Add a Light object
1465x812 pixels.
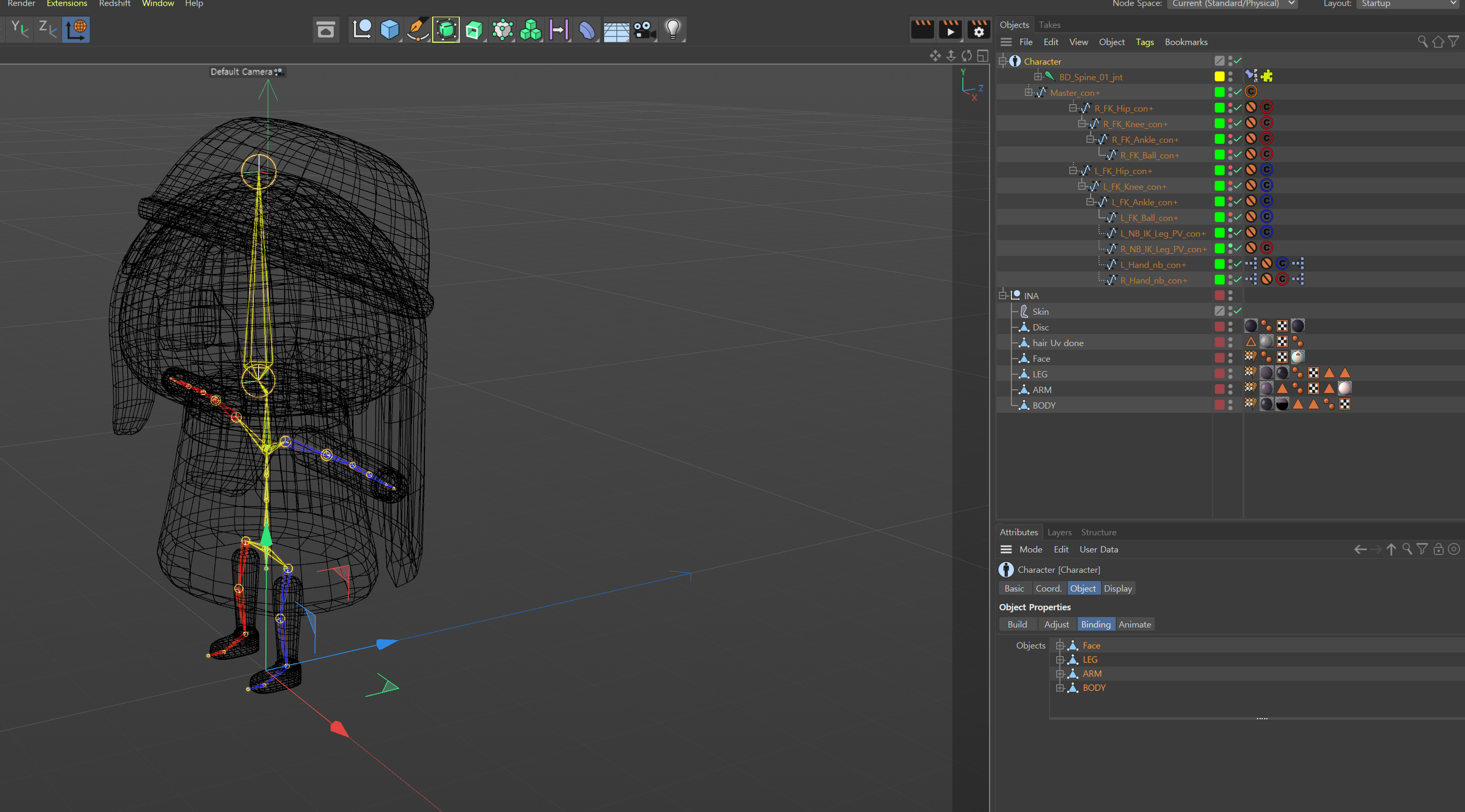pos(673,30)
